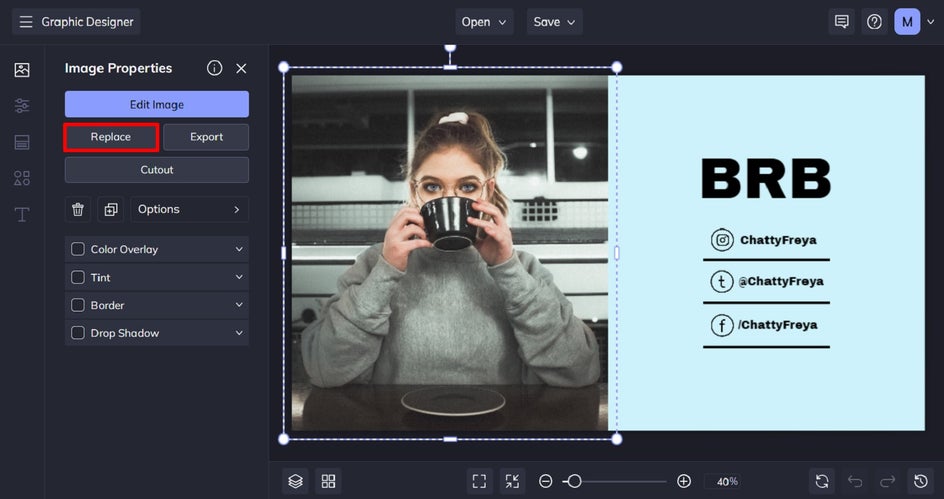Open the Graphics shapes sidebar icon
The height and width of the screenshot is (499, 944).
click(22, 178)
